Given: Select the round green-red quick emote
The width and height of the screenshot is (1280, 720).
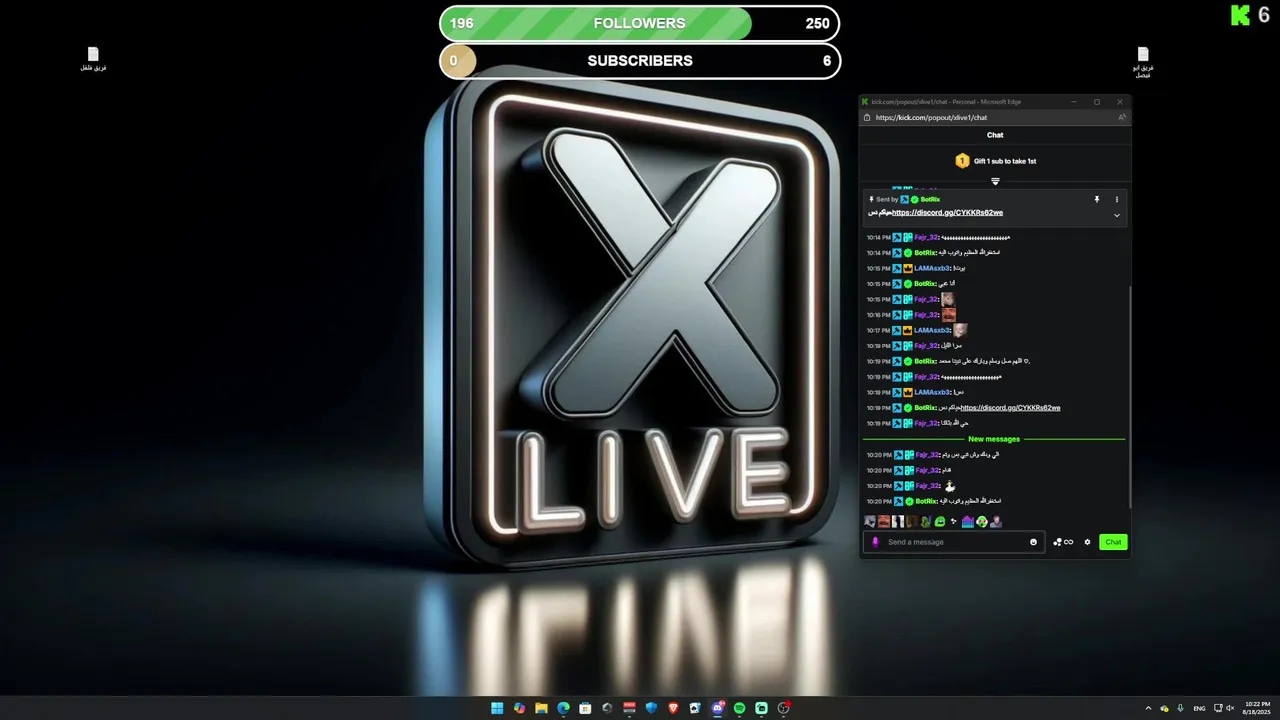Looking at the screenshot, I should 982,521.
